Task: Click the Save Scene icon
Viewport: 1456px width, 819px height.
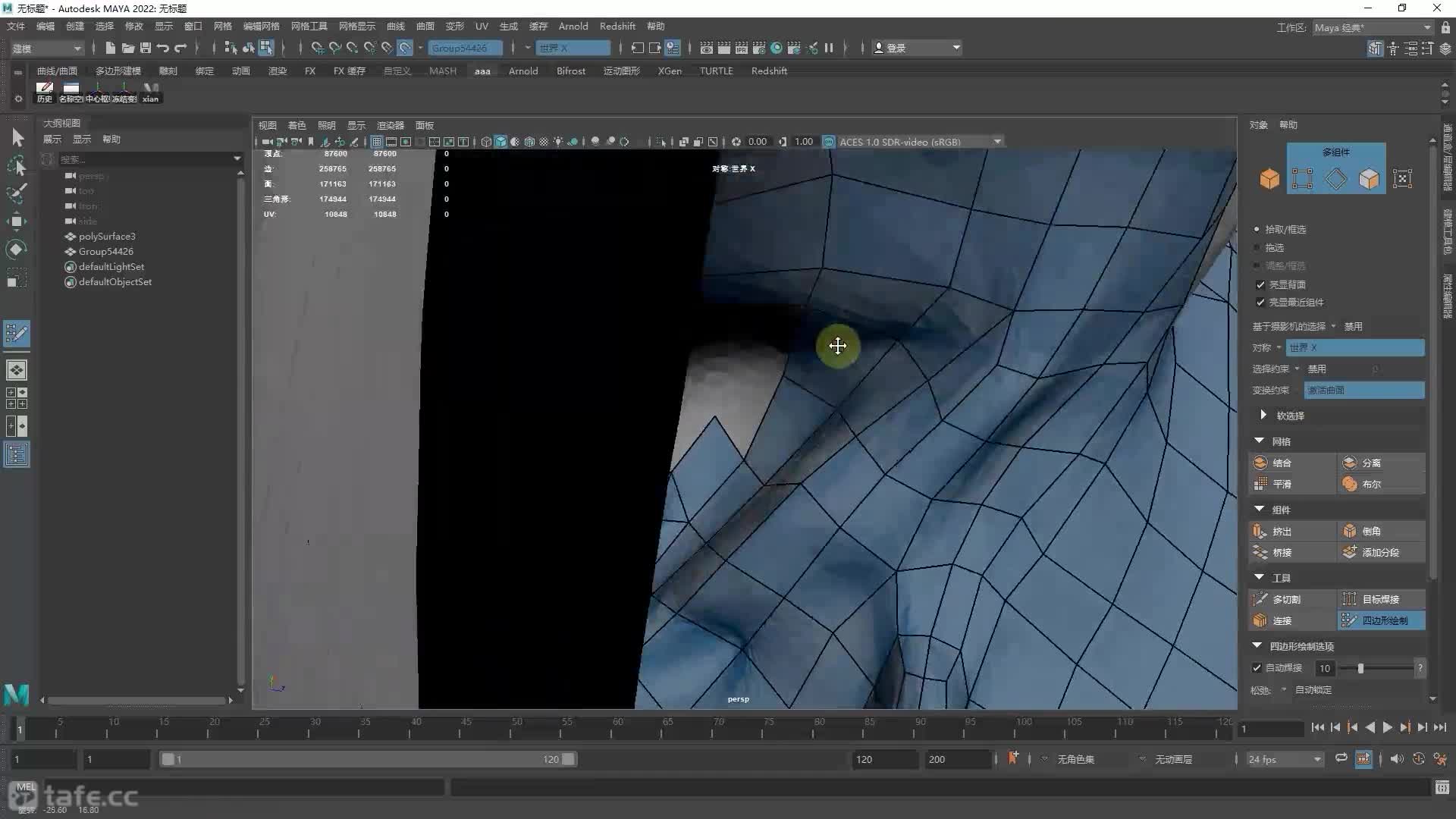Action: [x=146, y=48]
